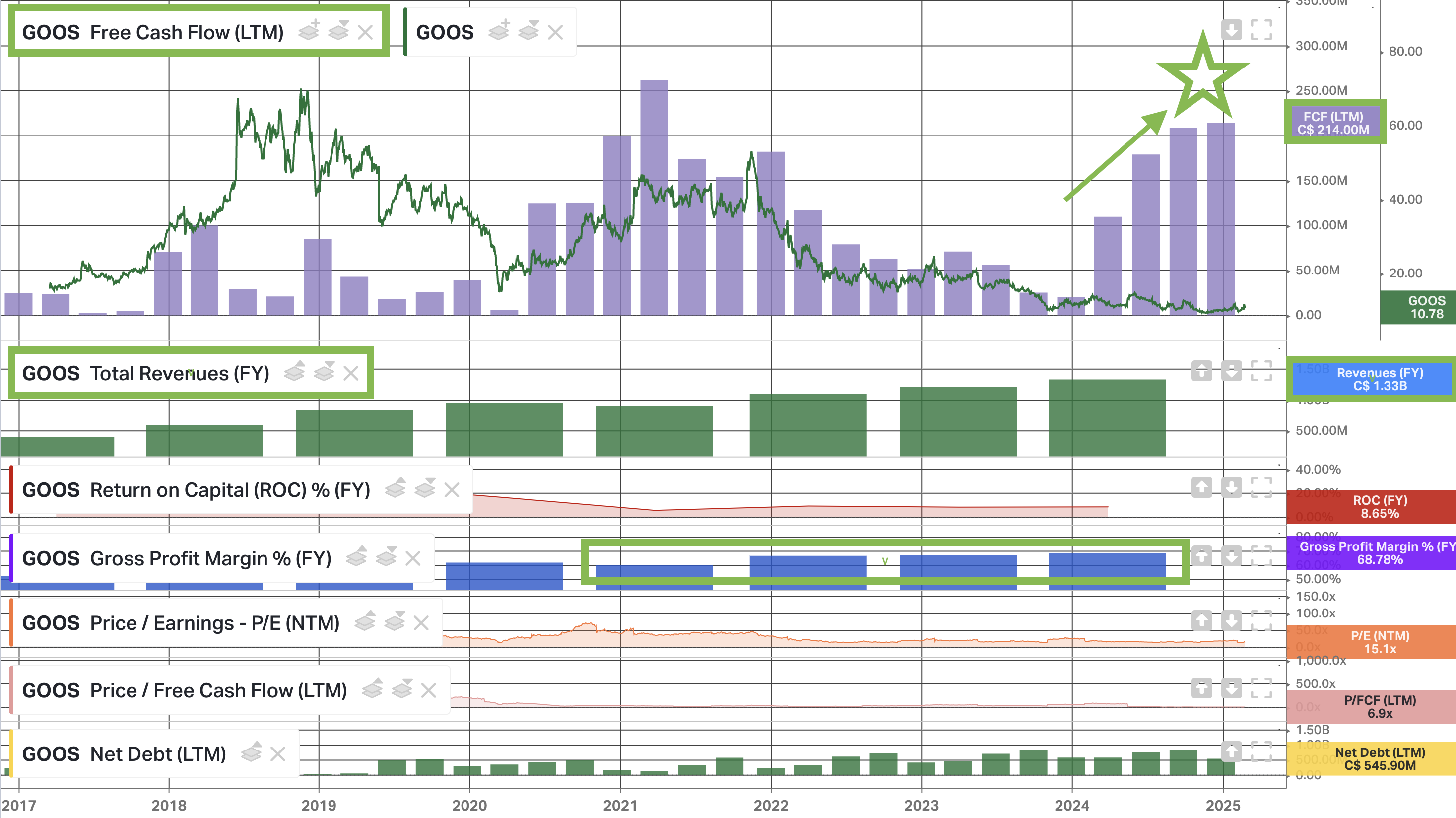Move Total Revenues series to pane above
1456x818 pixels.
294,371
